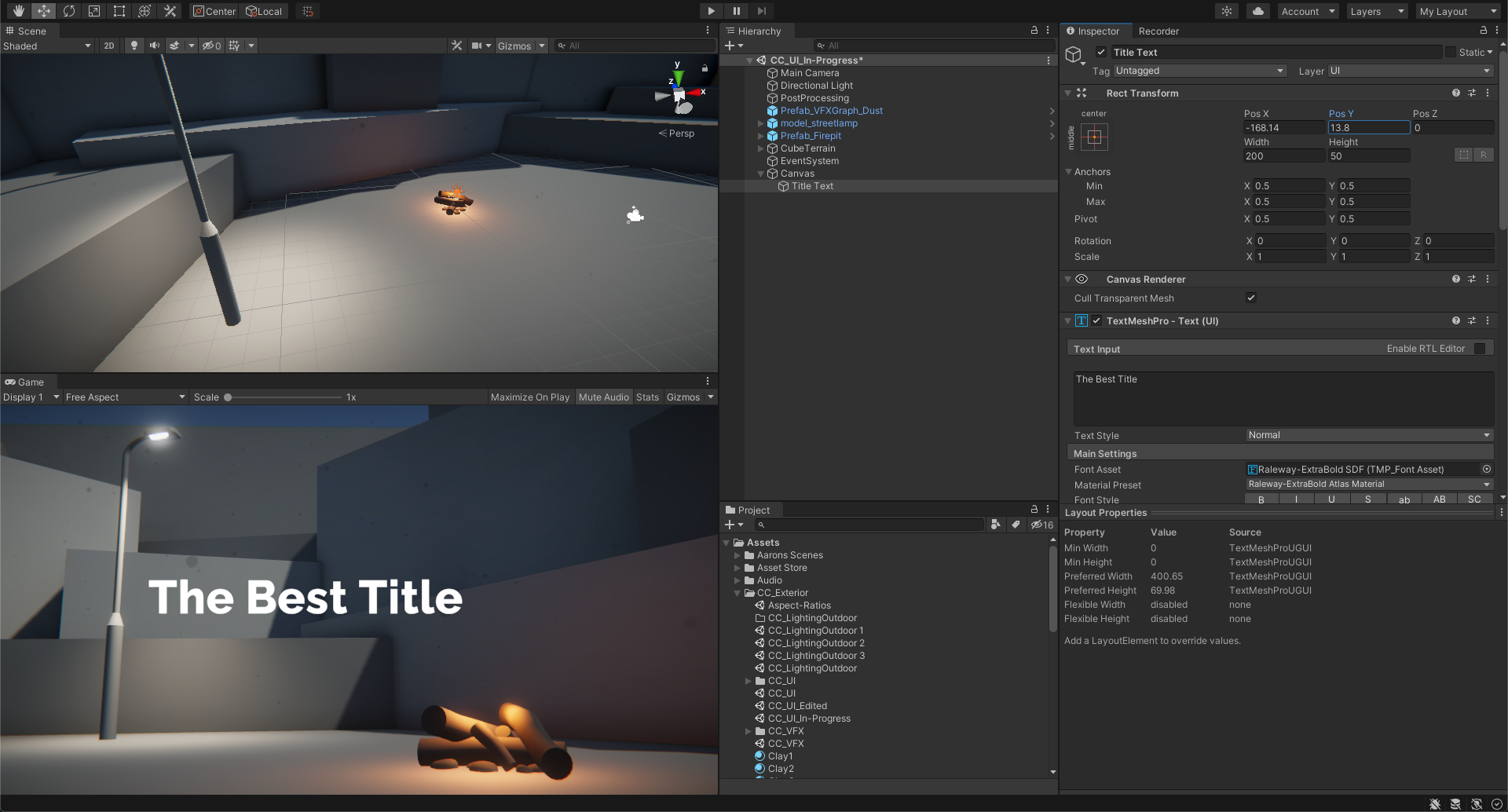
Task: Select the Hand tool in toolbar
Action: pyautogui.click(x=18, y=11)
